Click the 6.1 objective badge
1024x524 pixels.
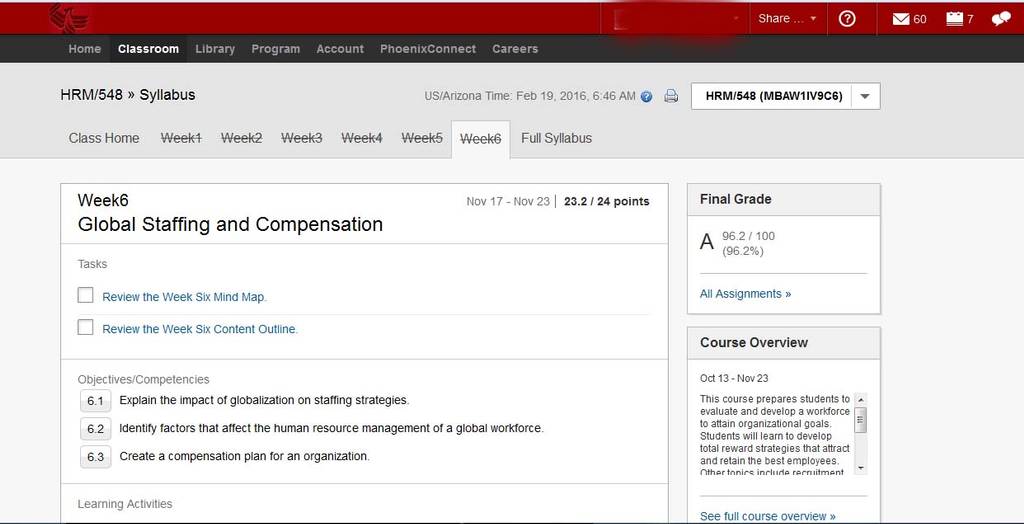click(x=95, y=401)
